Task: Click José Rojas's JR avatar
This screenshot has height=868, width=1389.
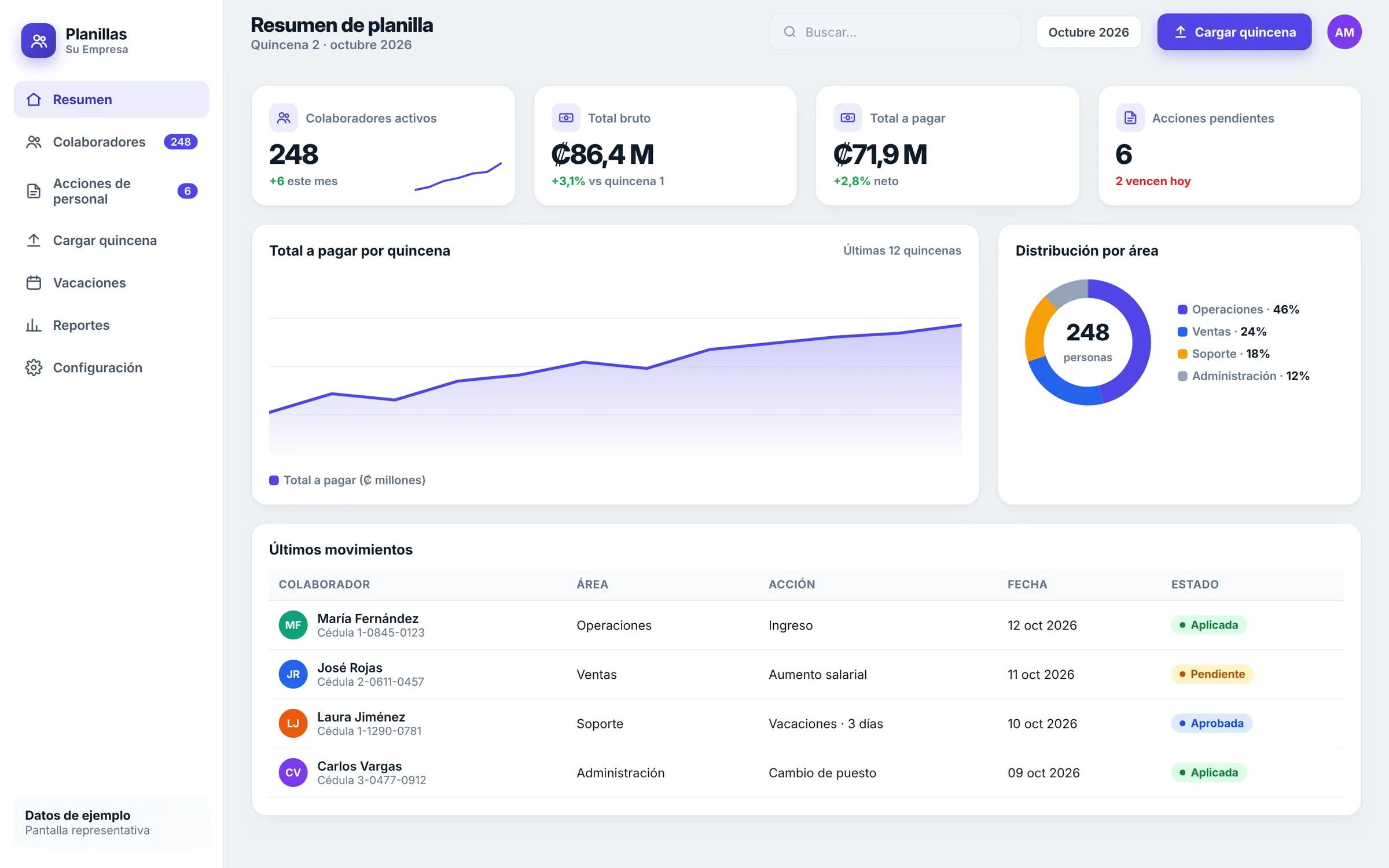Action: coord(293,674)
